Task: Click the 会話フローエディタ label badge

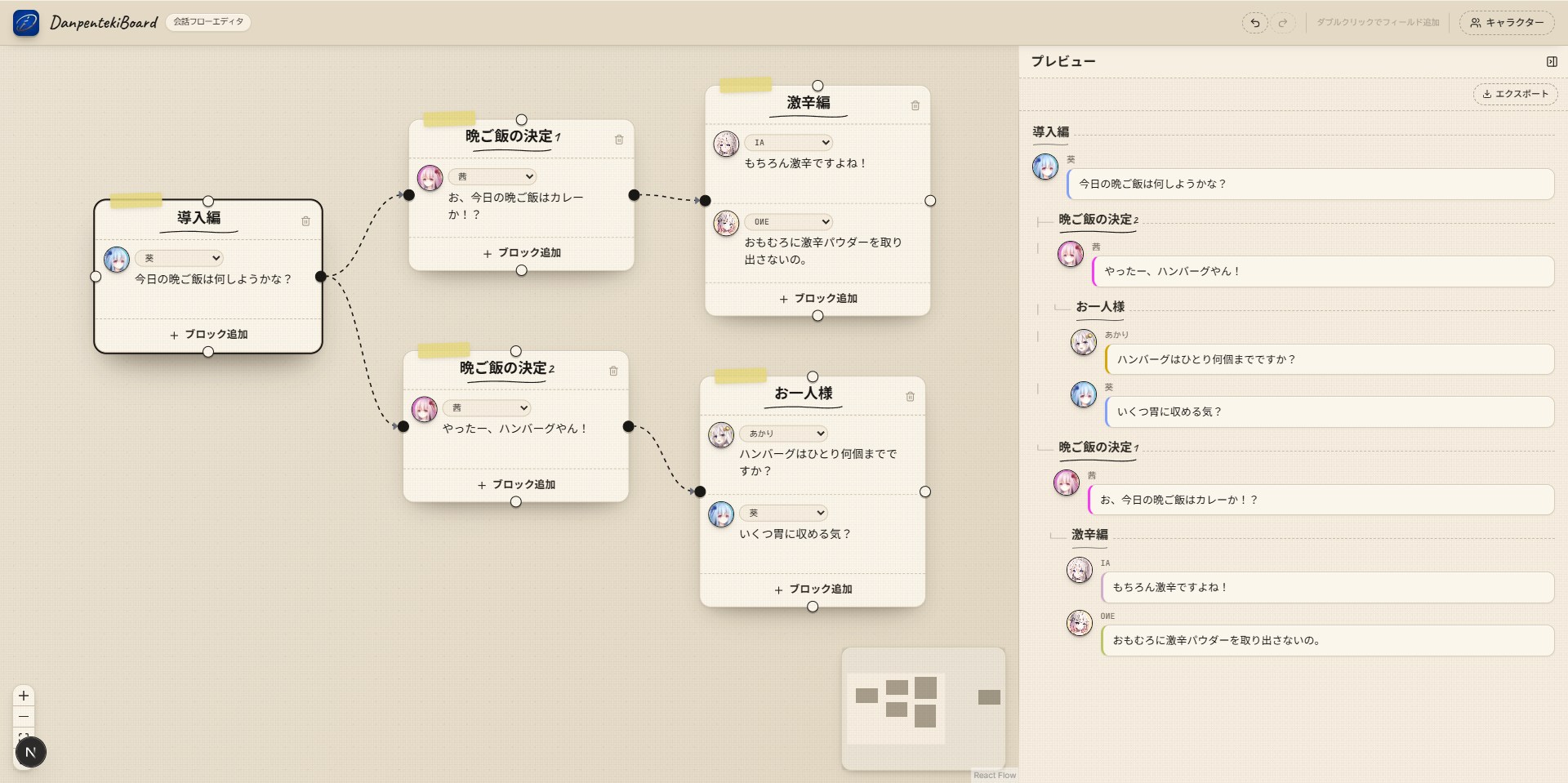Action: click(208, 22)
